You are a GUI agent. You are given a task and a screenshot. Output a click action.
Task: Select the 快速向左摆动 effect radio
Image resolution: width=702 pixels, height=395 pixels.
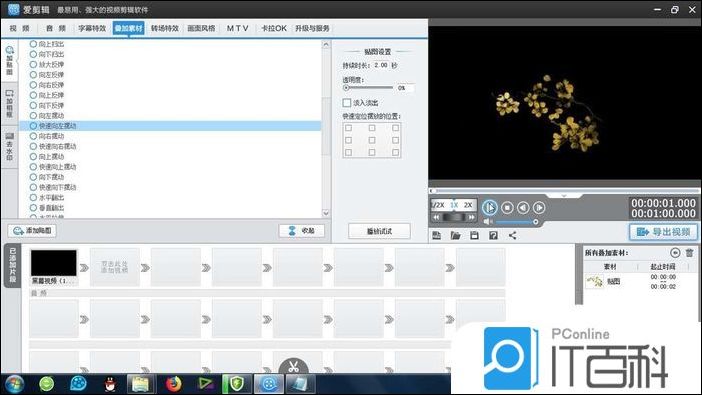click(x=33, y=126)
